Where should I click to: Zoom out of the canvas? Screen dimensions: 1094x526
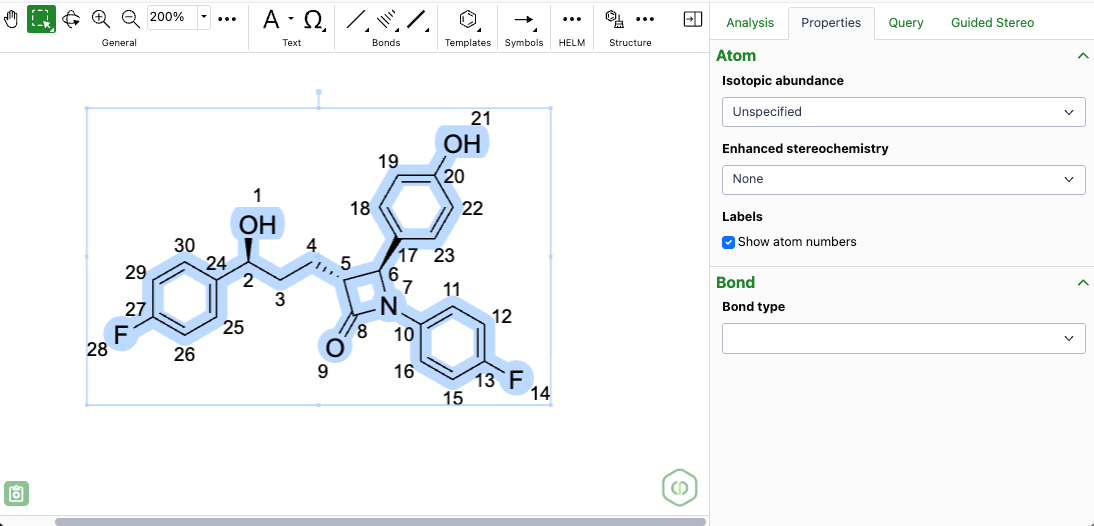click(130, 18)
